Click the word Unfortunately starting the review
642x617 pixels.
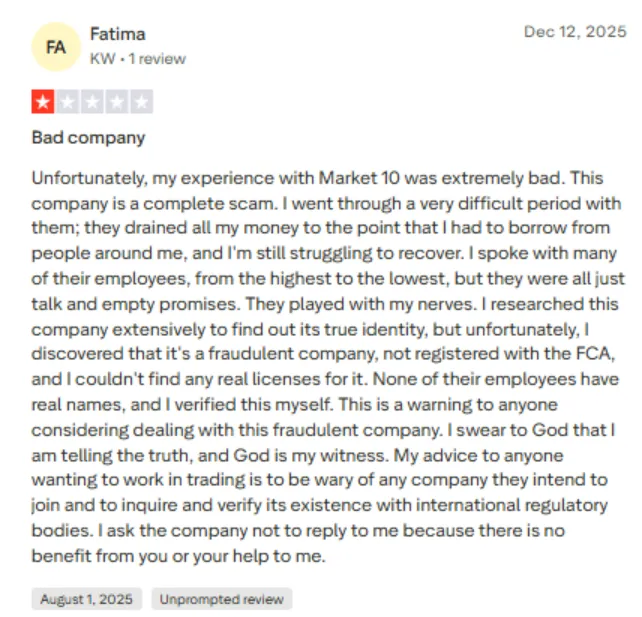tap(89, 179)
